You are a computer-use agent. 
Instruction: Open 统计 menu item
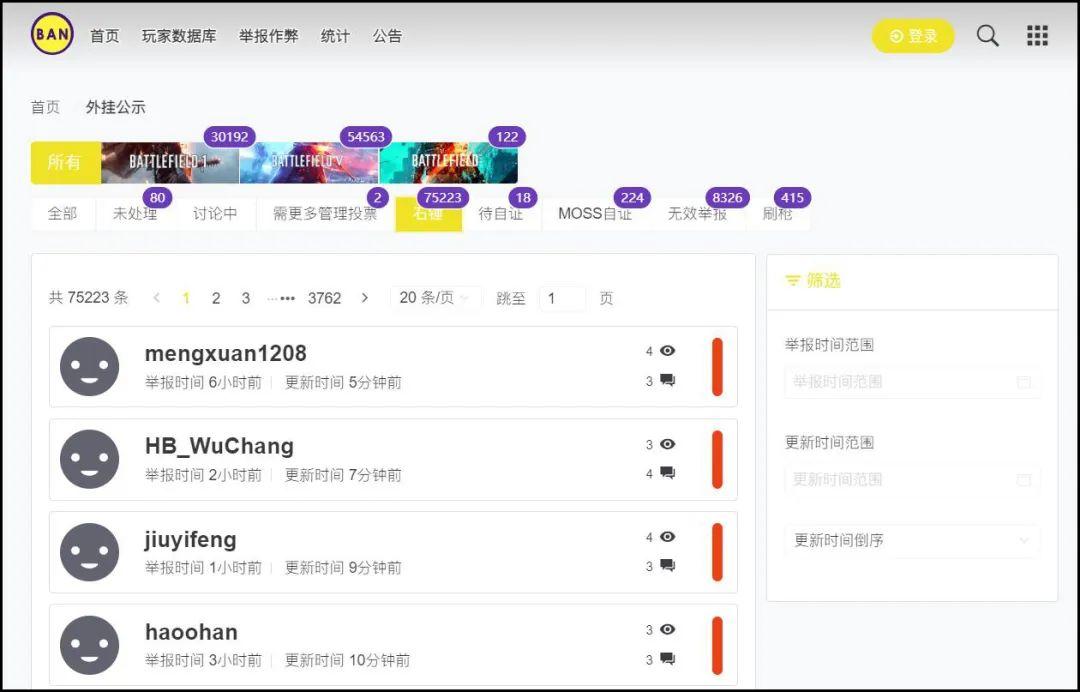(x=335, y=36)
